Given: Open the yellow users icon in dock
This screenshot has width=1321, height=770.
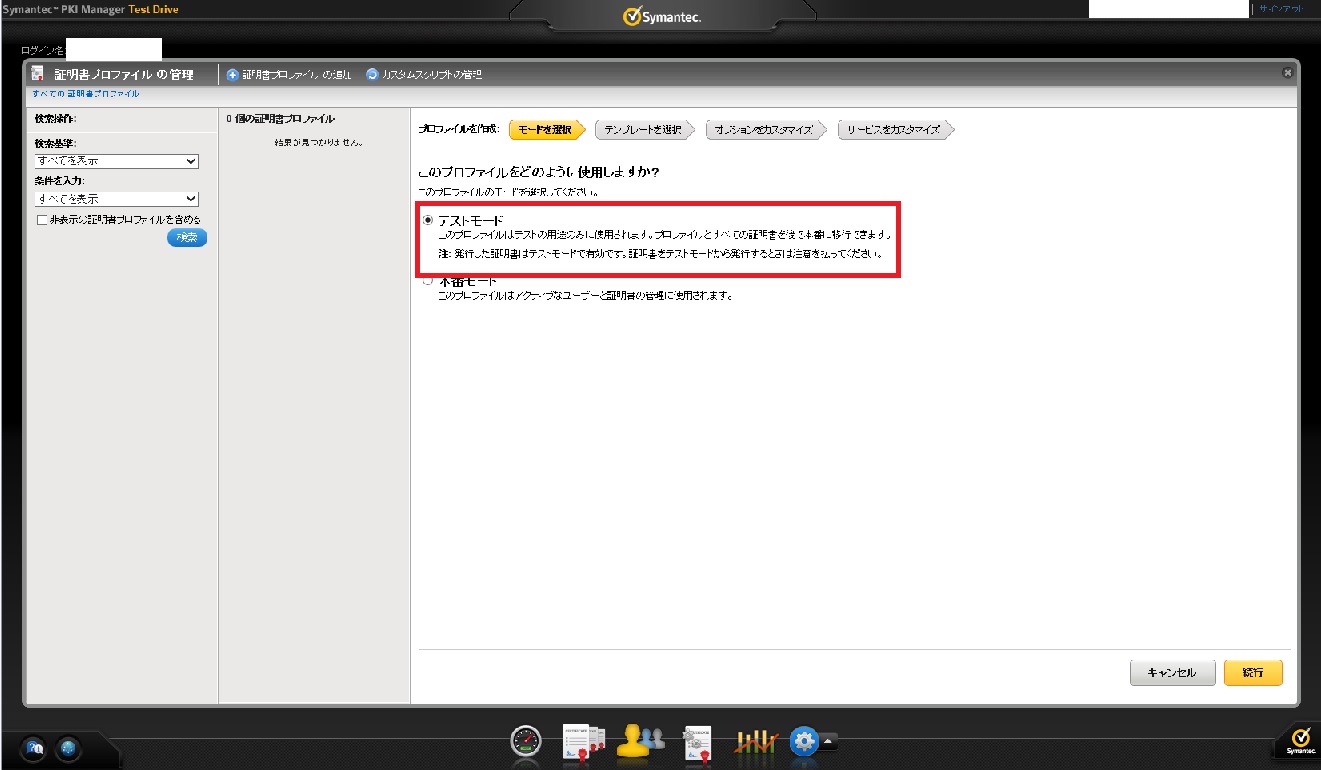Looking at the screenshot, I should click(x=640, y=739).
